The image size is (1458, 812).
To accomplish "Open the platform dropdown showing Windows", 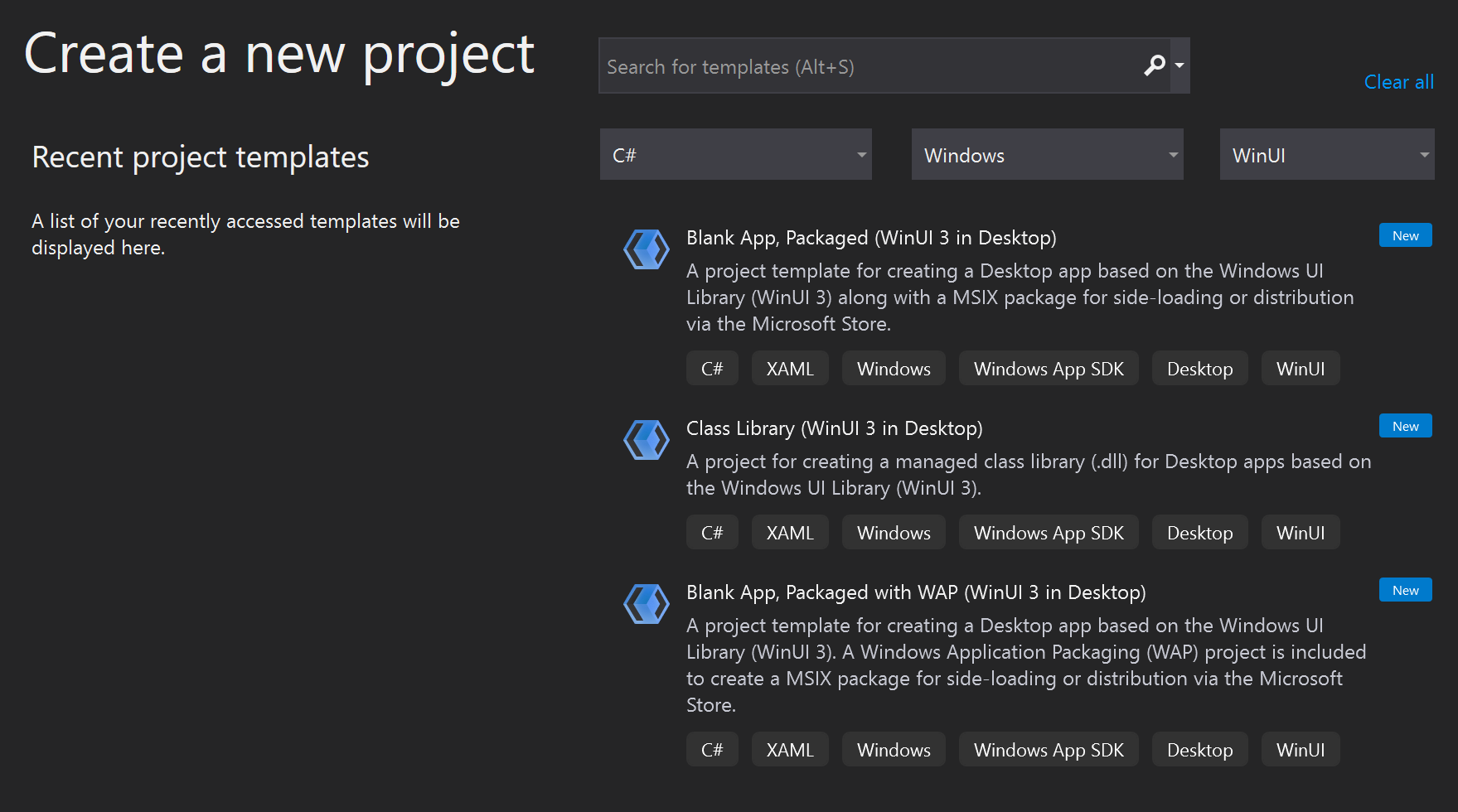I will click(x=1047, y=154).
